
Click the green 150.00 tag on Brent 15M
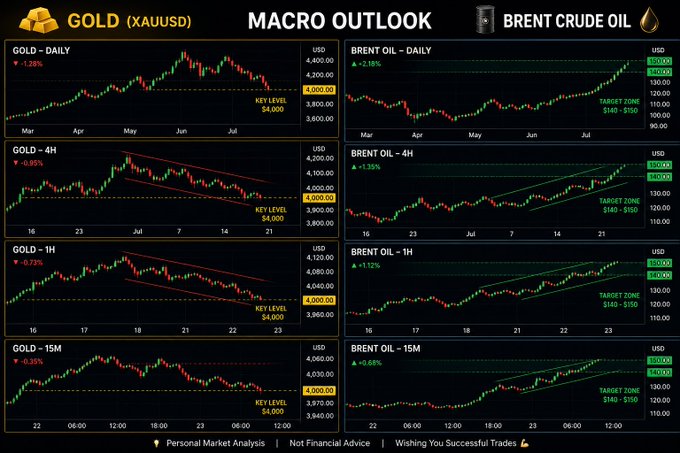659,361
